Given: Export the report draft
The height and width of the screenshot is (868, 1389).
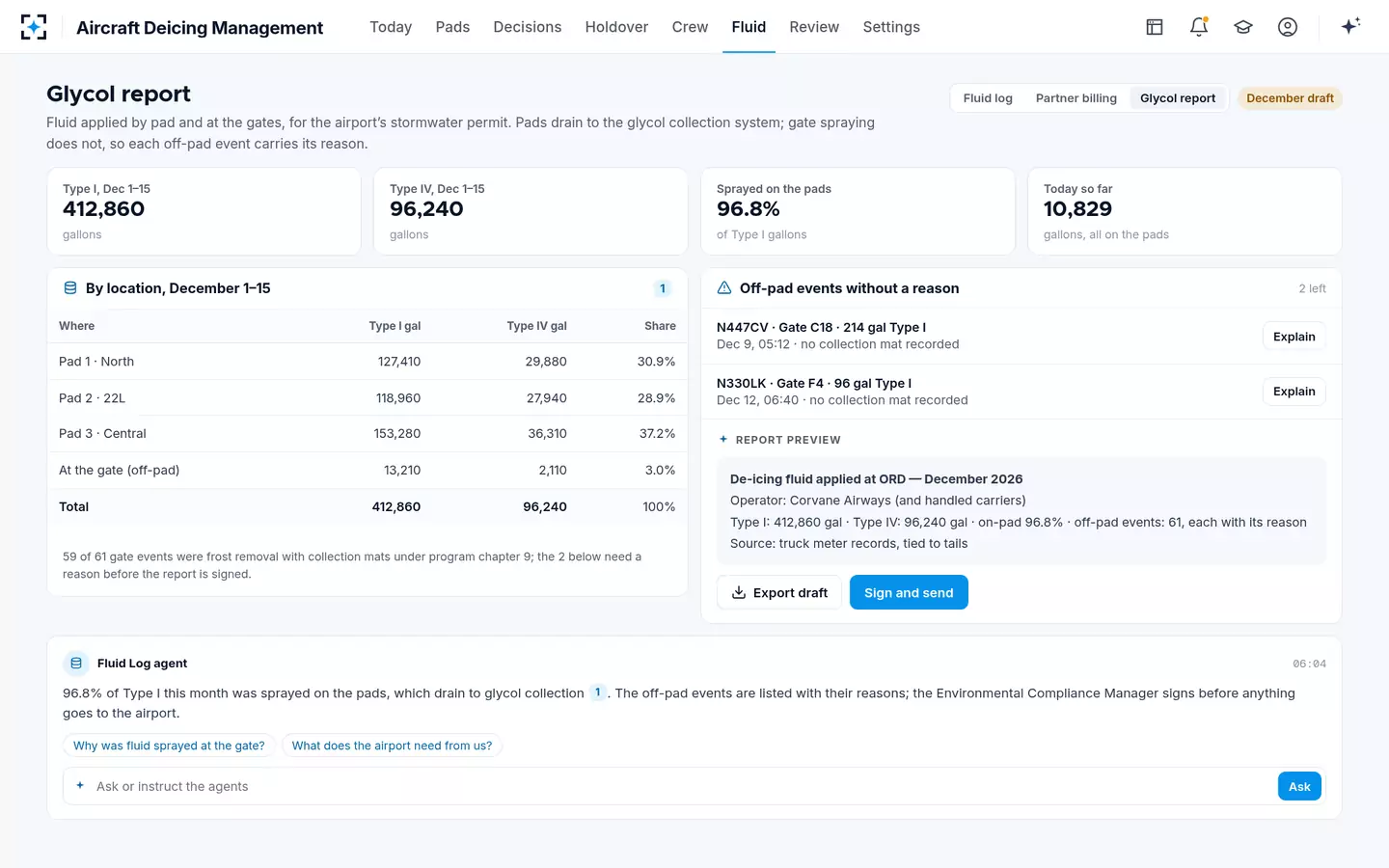Looking at the screenshot, I should (x=779, y=592).
